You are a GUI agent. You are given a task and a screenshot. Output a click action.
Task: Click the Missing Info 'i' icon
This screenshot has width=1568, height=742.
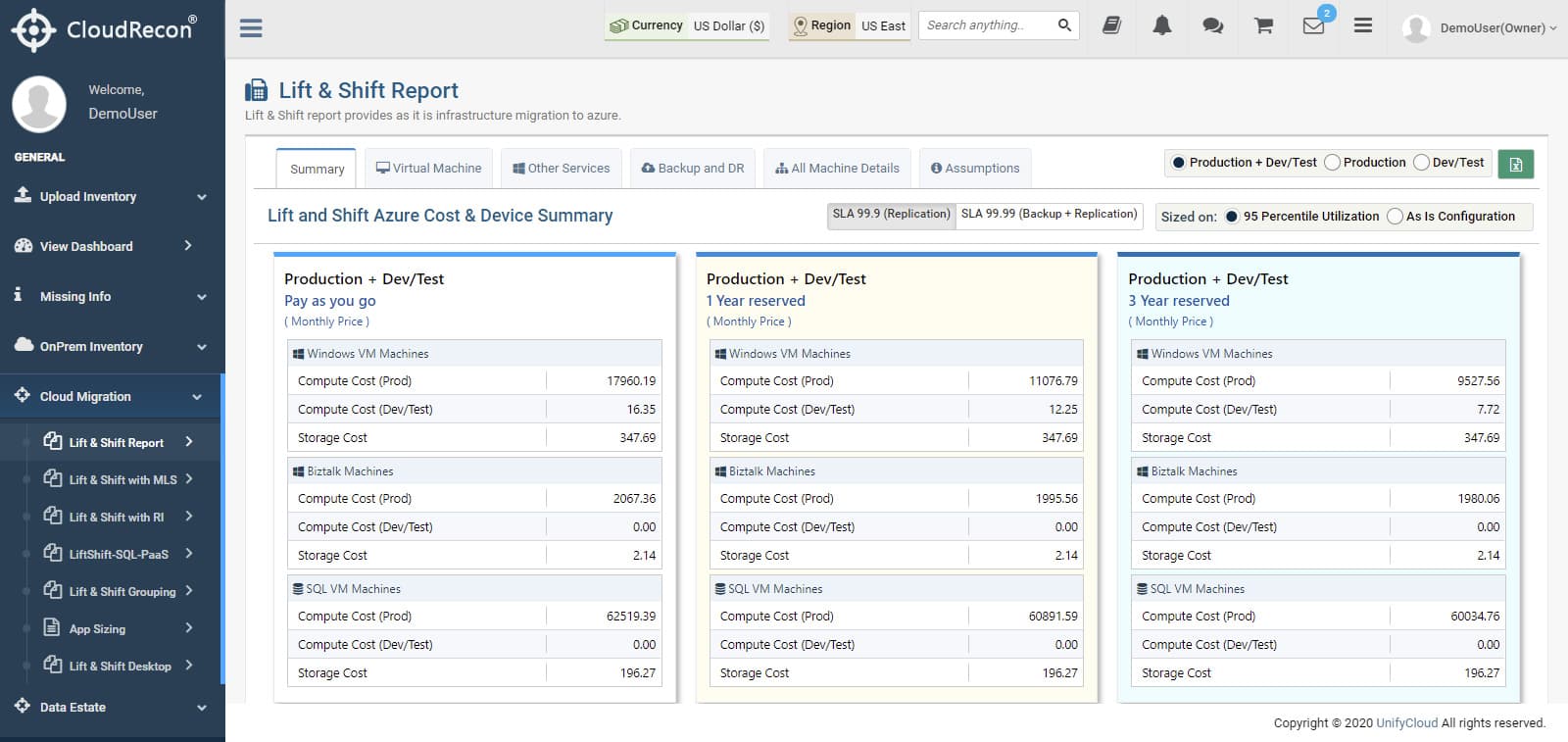pos(18,295)
